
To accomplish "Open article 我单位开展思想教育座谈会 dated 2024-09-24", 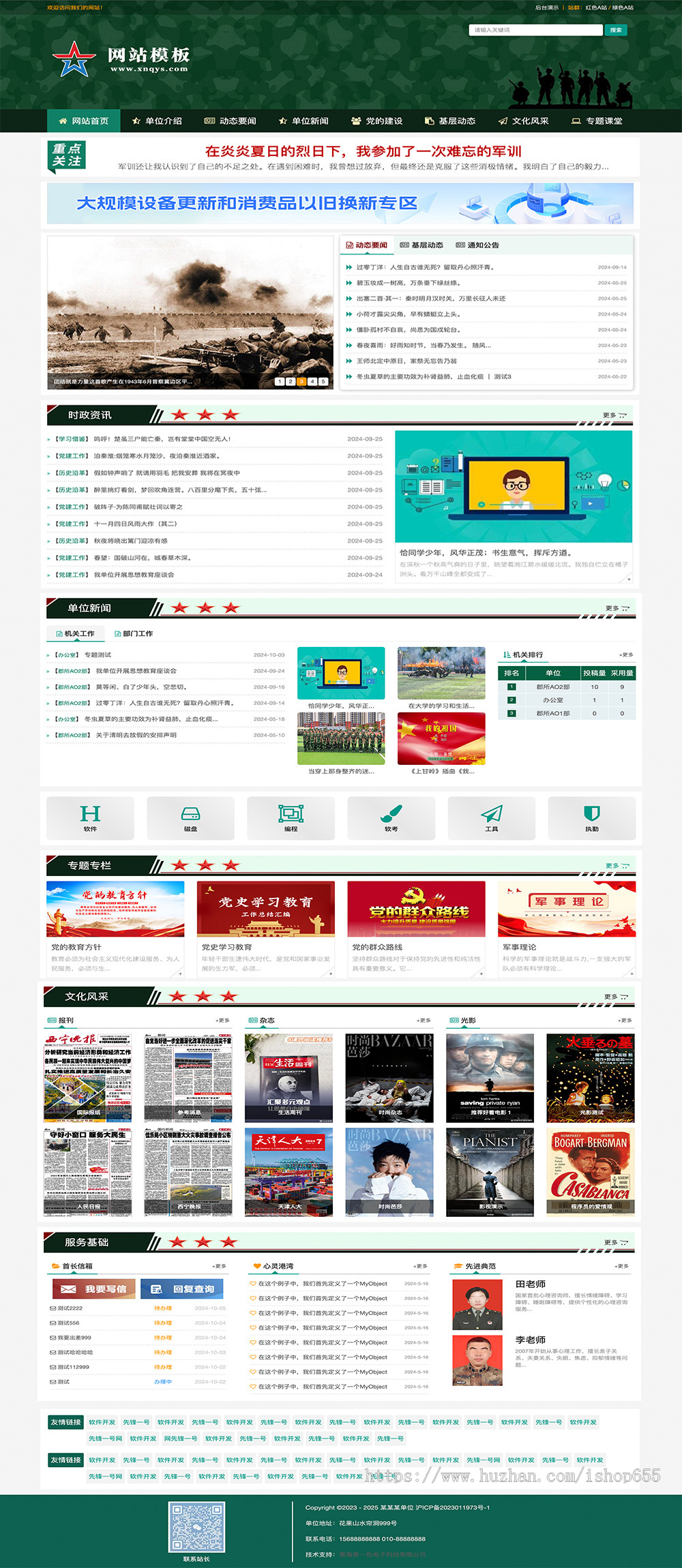I will pyautogui.click(x=134, y=575).
